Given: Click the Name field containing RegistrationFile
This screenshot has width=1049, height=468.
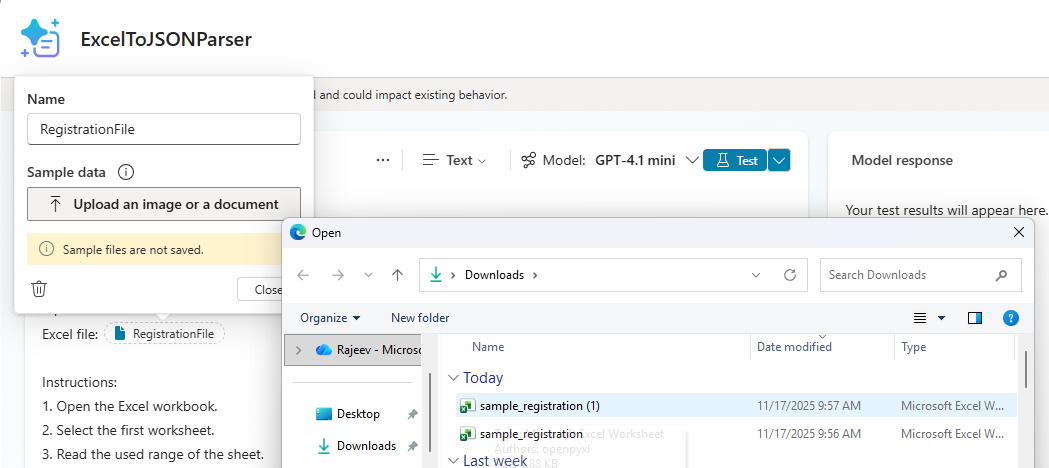Looking at the screenshot, I should 164,129.
